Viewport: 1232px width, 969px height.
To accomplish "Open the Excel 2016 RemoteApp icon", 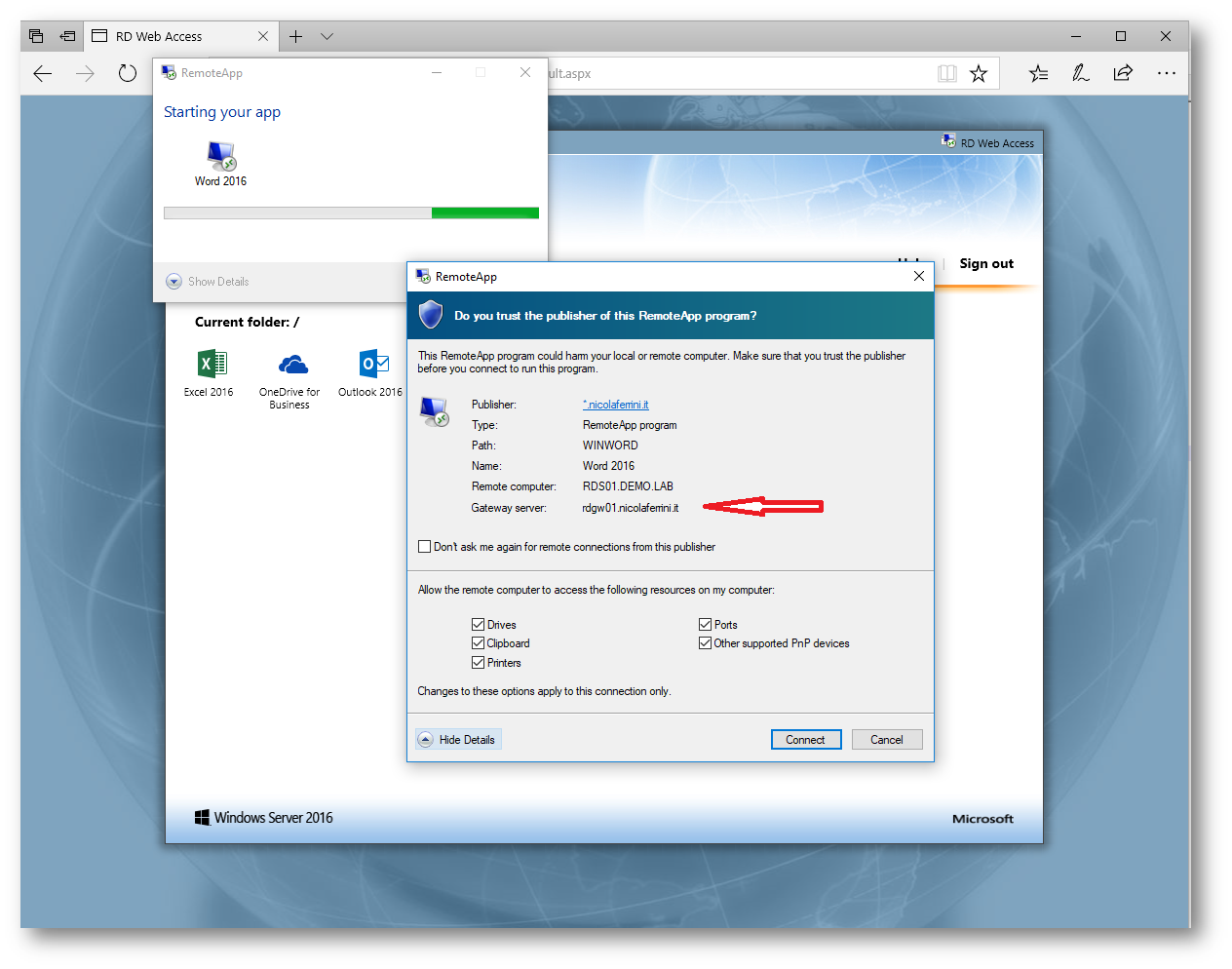I will [212, 365].
